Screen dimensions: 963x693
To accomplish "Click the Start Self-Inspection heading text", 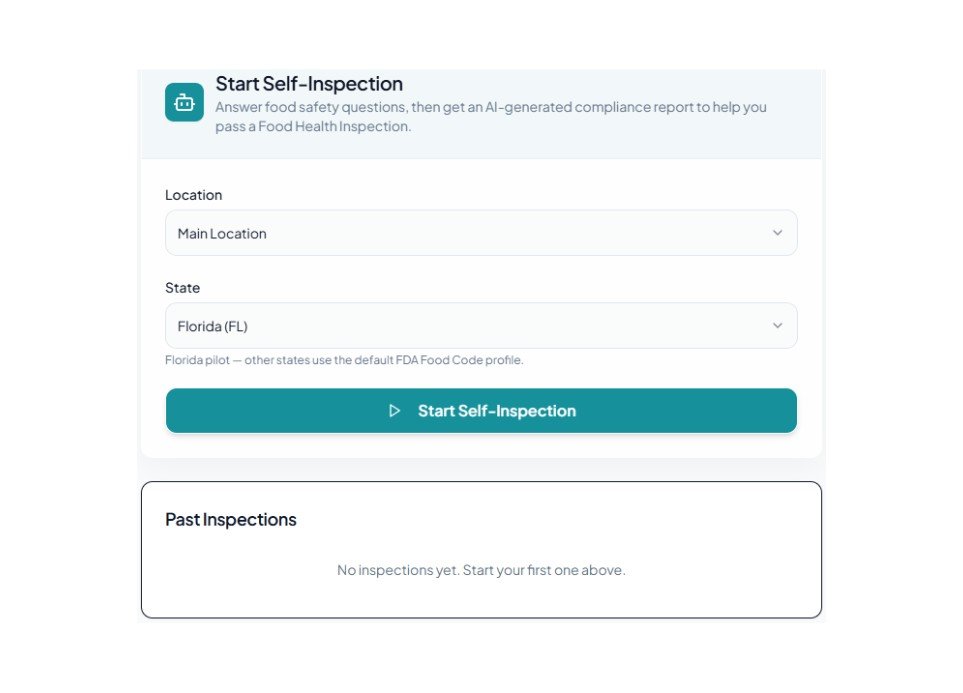I will coord(309,84).
